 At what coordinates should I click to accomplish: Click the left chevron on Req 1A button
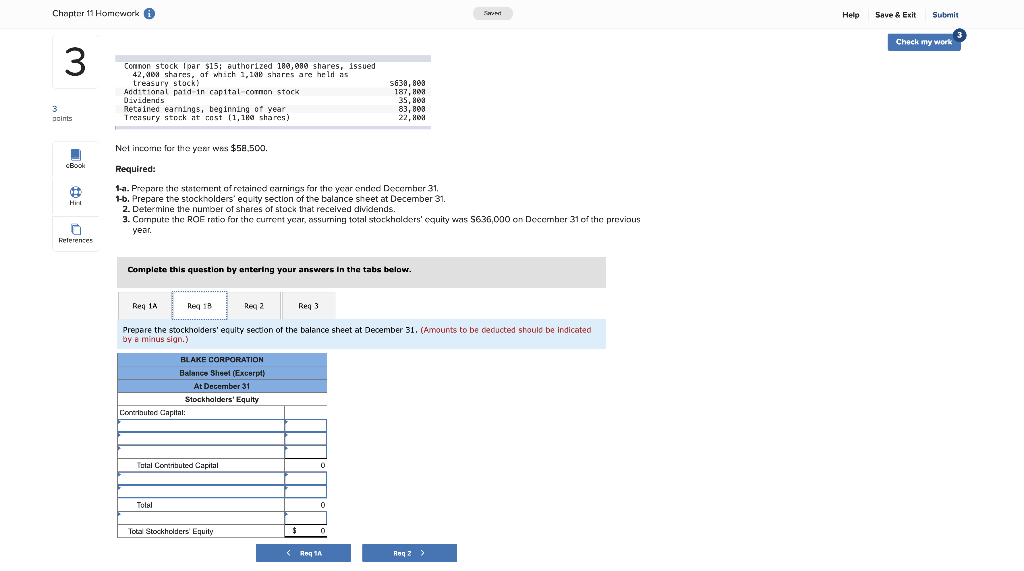(x=289, y=553)
